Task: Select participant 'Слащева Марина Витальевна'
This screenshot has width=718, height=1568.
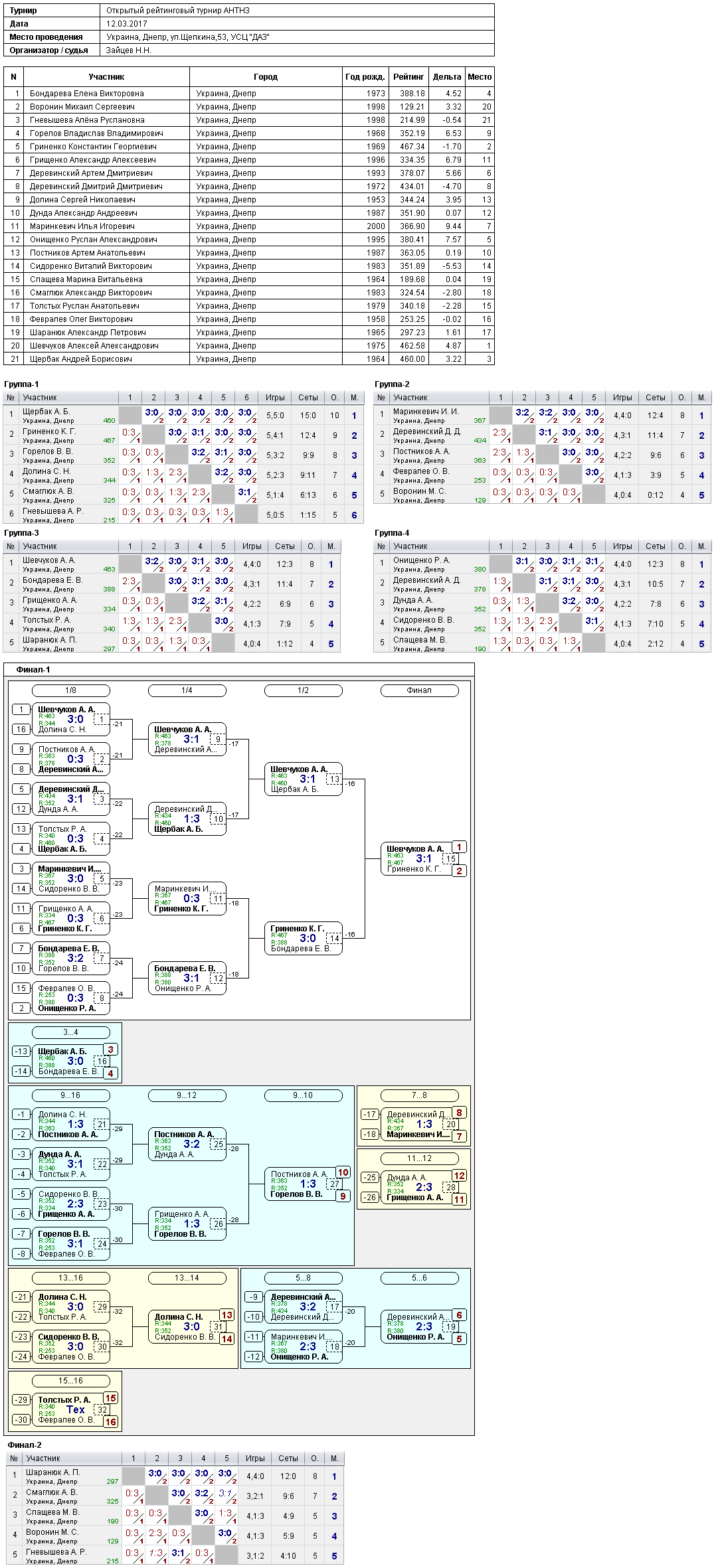Action: pos(86,279)
